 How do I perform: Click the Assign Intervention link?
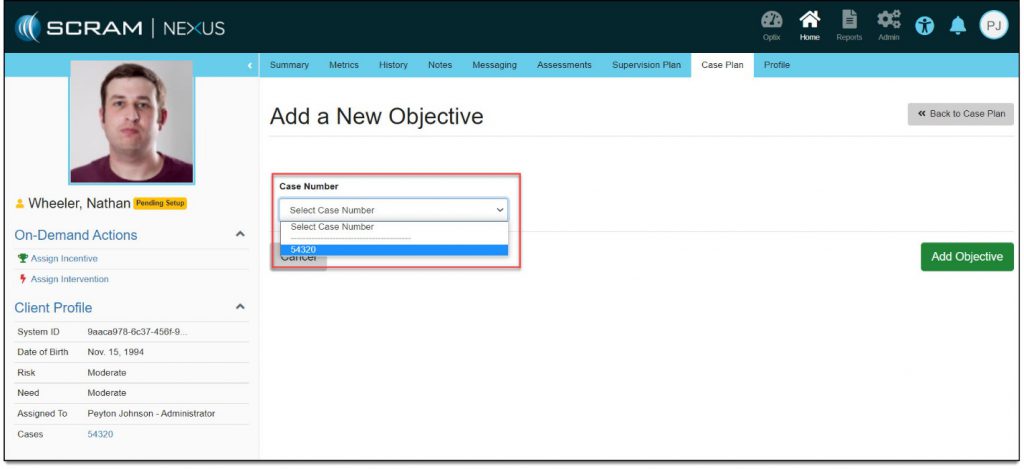pos(69,279)
